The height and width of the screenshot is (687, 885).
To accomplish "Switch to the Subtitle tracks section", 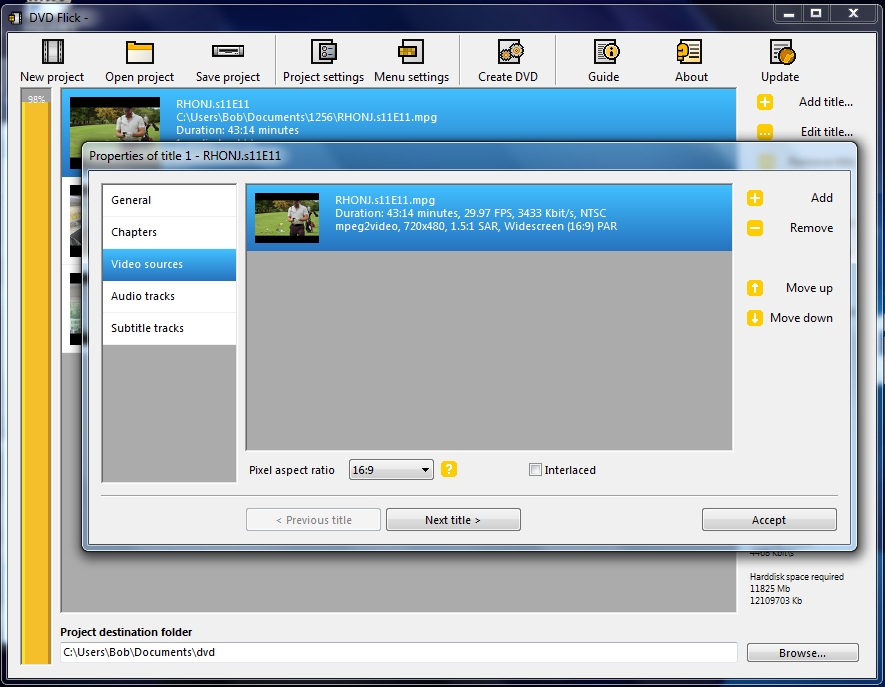I will [x=169, y=329].
